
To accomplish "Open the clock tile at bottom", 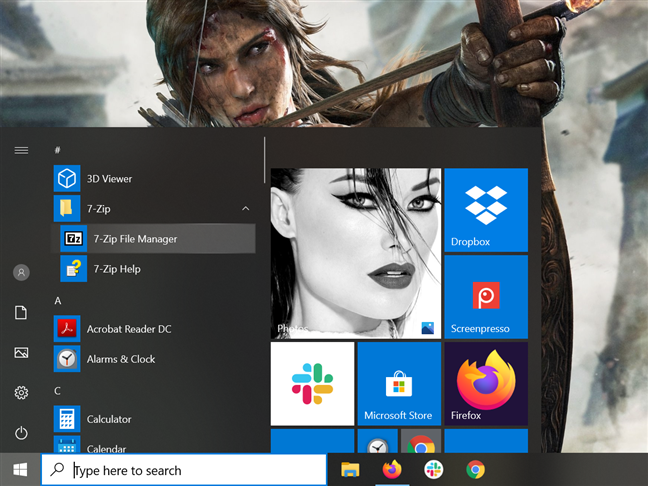I will pyautogui.click(x=378, y=441).
